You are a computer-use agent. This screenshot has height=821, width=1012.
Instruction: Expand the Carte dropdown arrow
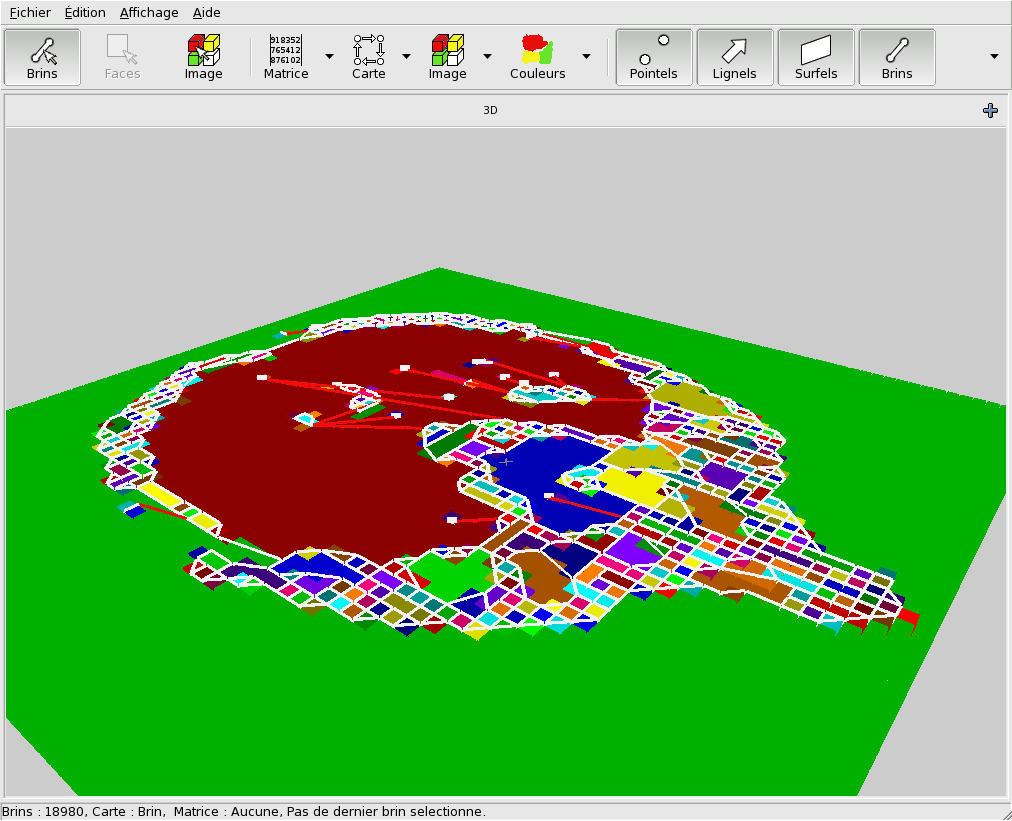(x=406, y=56)
